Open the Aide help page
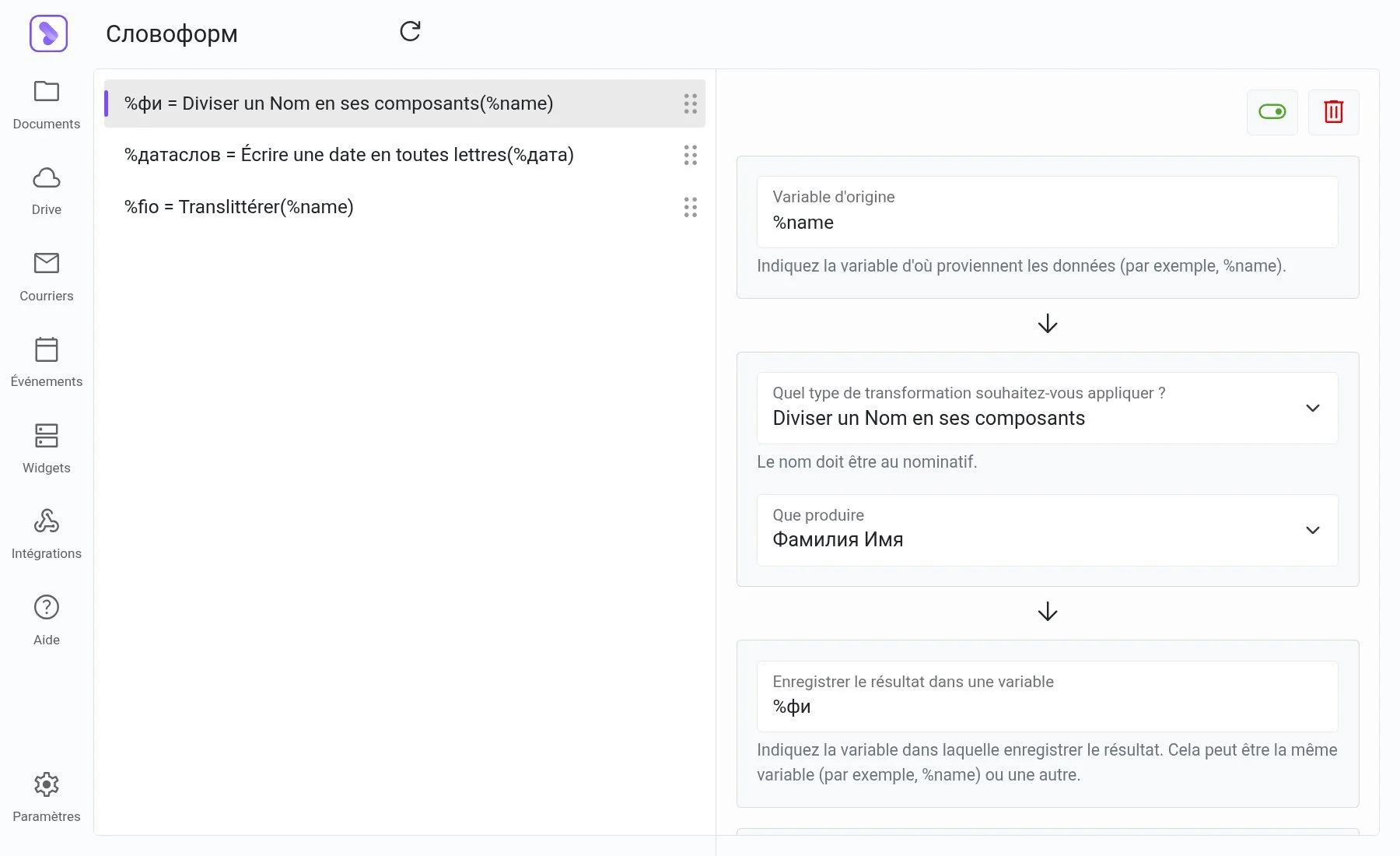The height and width of the screenshot is (856, 1400). [x=47, y=620]
